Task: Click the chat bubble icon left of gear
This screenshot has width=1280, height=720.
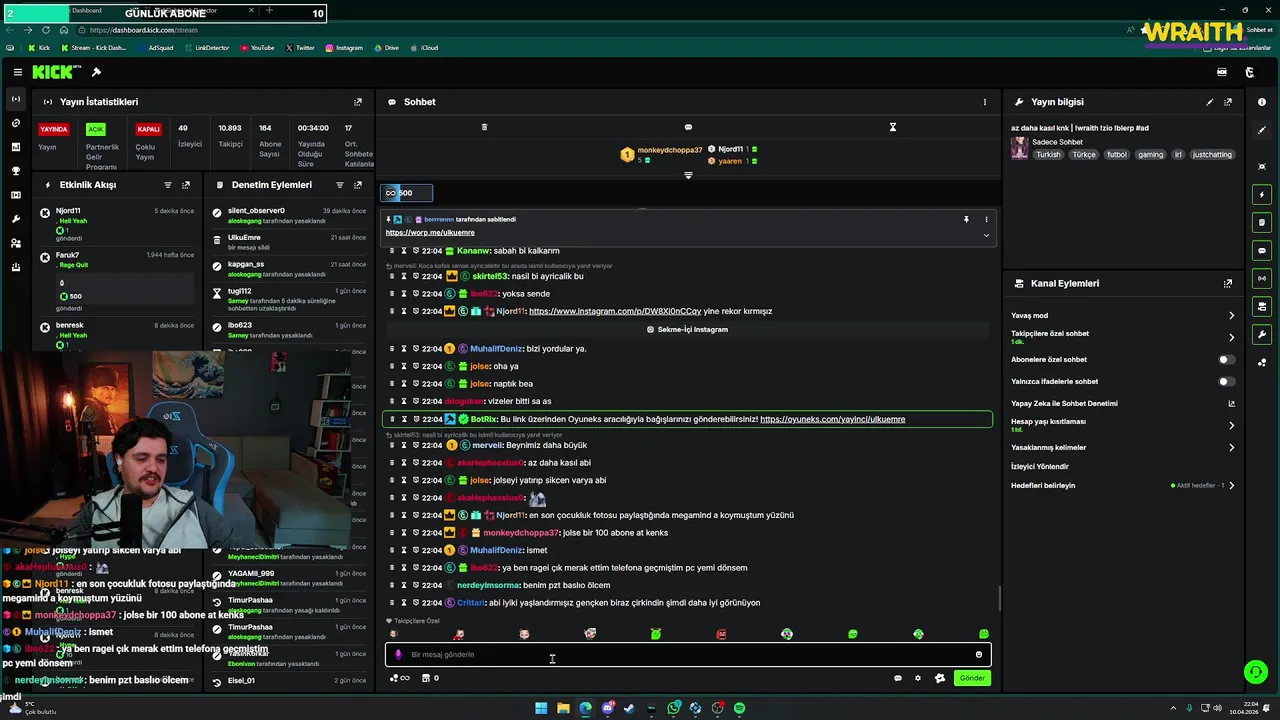Action: tap(898, 678)
